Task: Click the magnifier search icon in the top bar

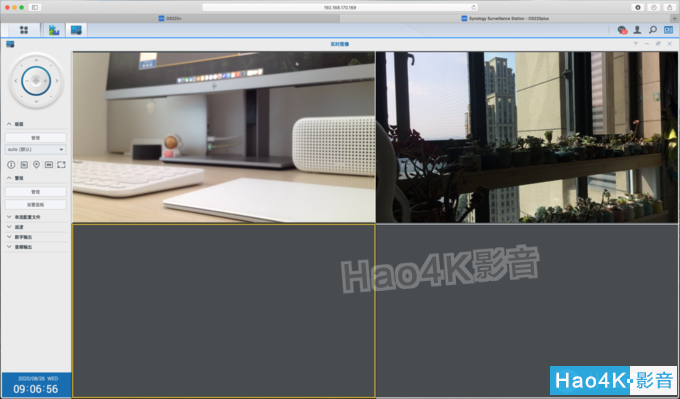Action: (x=653, y=30)
